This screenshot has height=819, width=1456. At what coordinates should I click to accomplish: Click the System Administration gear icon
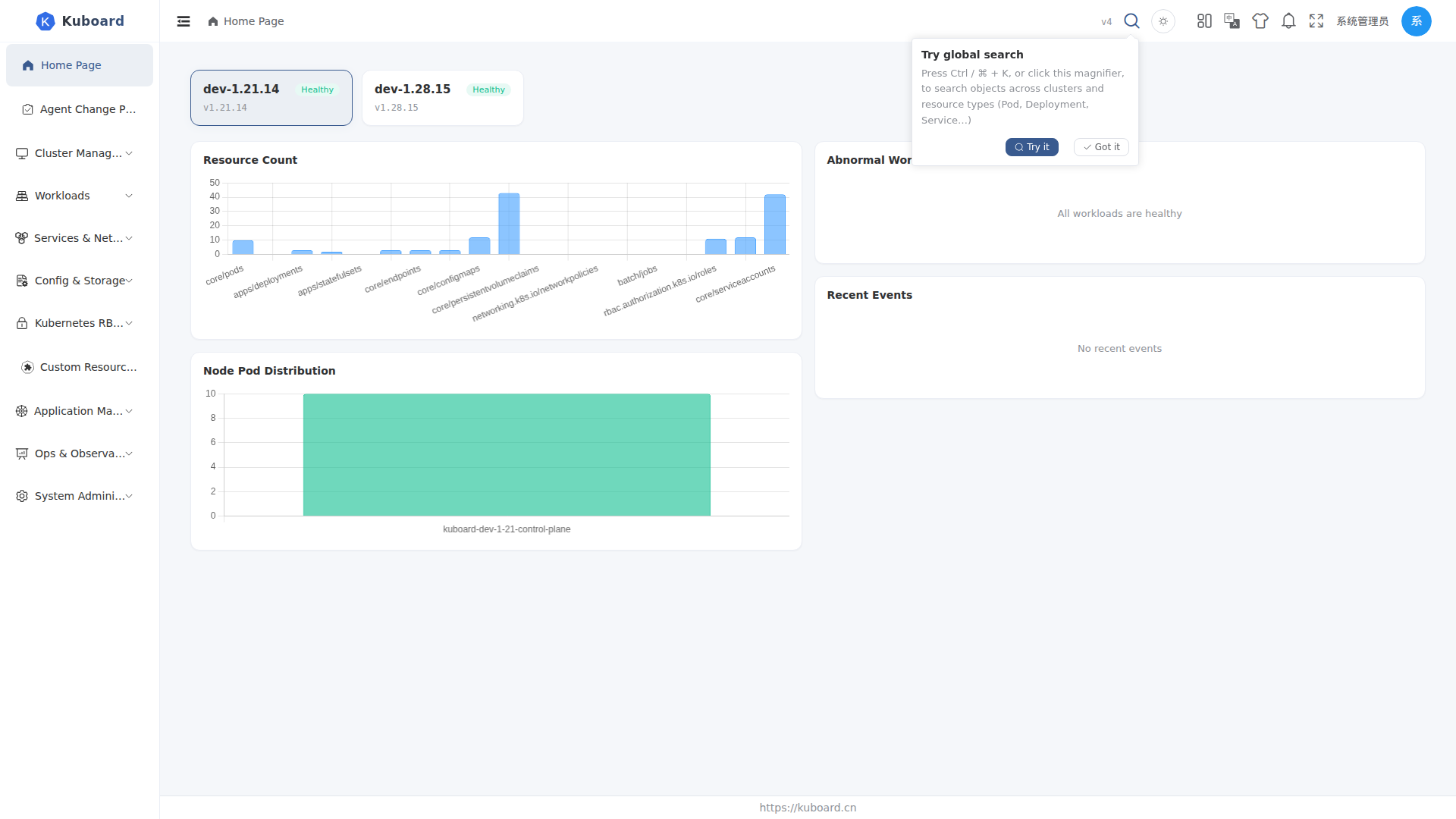pyautogui.click(x=22, y=496)
